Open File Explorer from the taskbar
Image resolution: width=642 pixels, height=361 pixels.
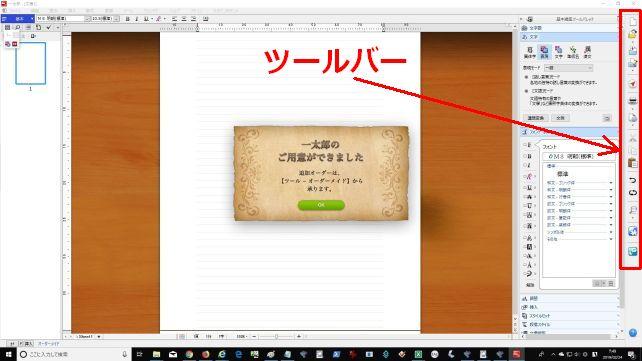click(x=156, y=354)
